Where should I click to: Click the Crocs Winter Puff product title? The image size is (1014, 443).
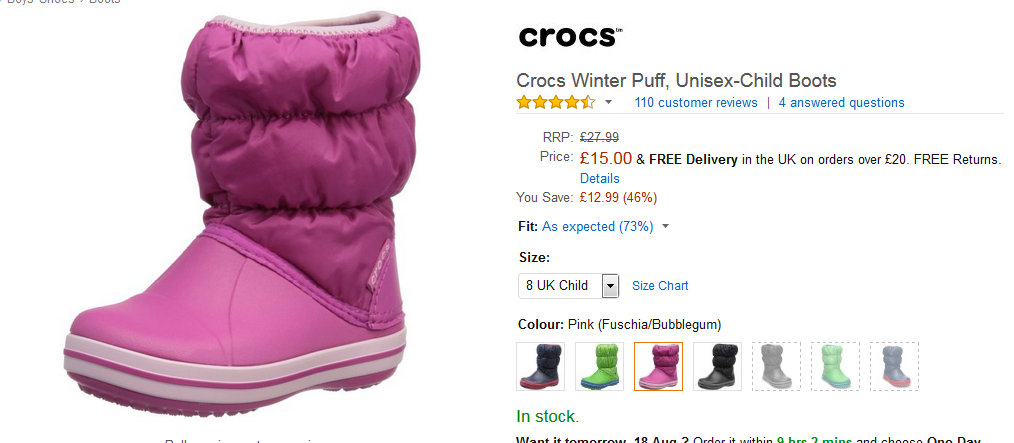pyautogui.click(x=676, y=81)
